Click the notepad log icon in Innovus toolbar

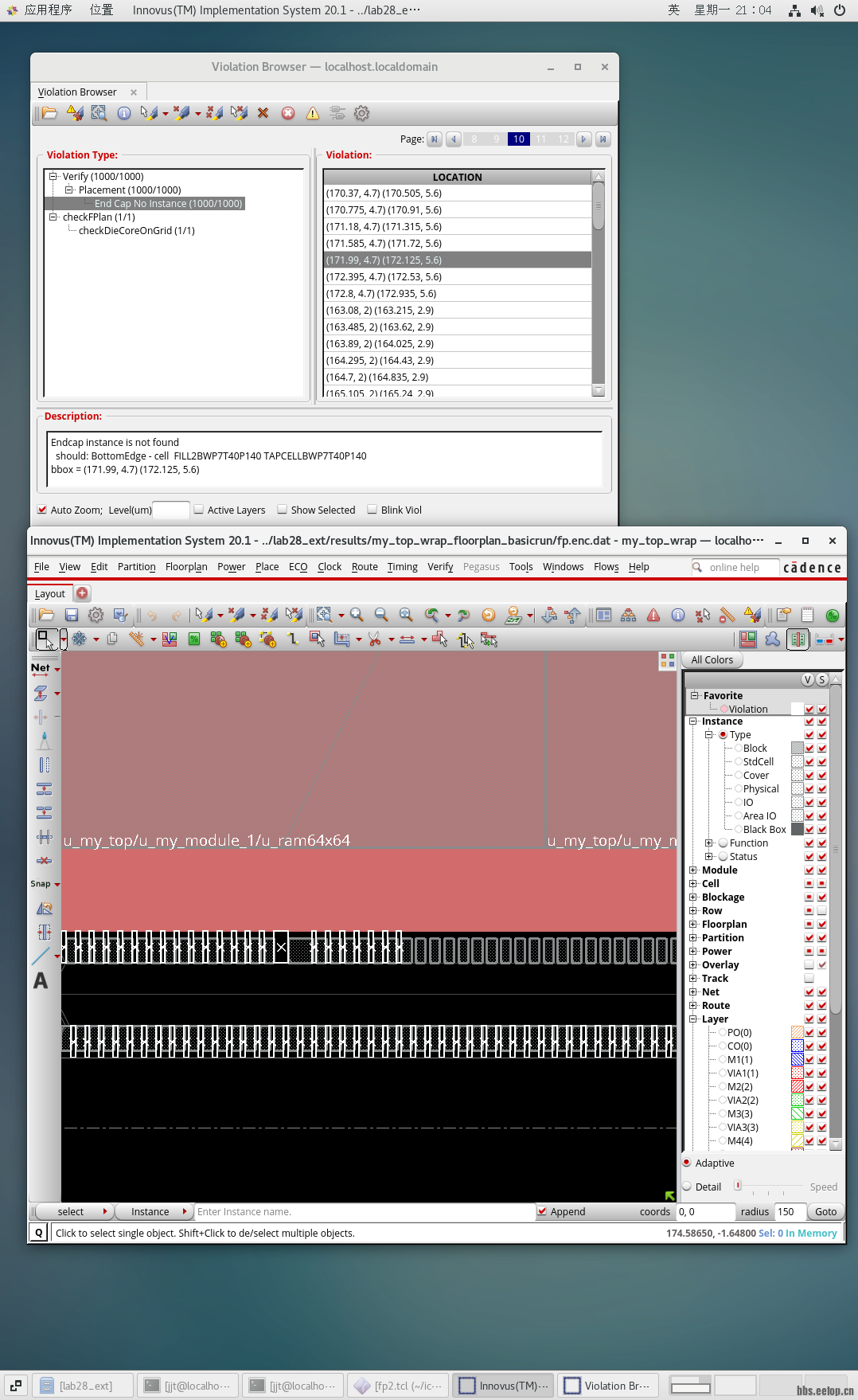(807, 615)
